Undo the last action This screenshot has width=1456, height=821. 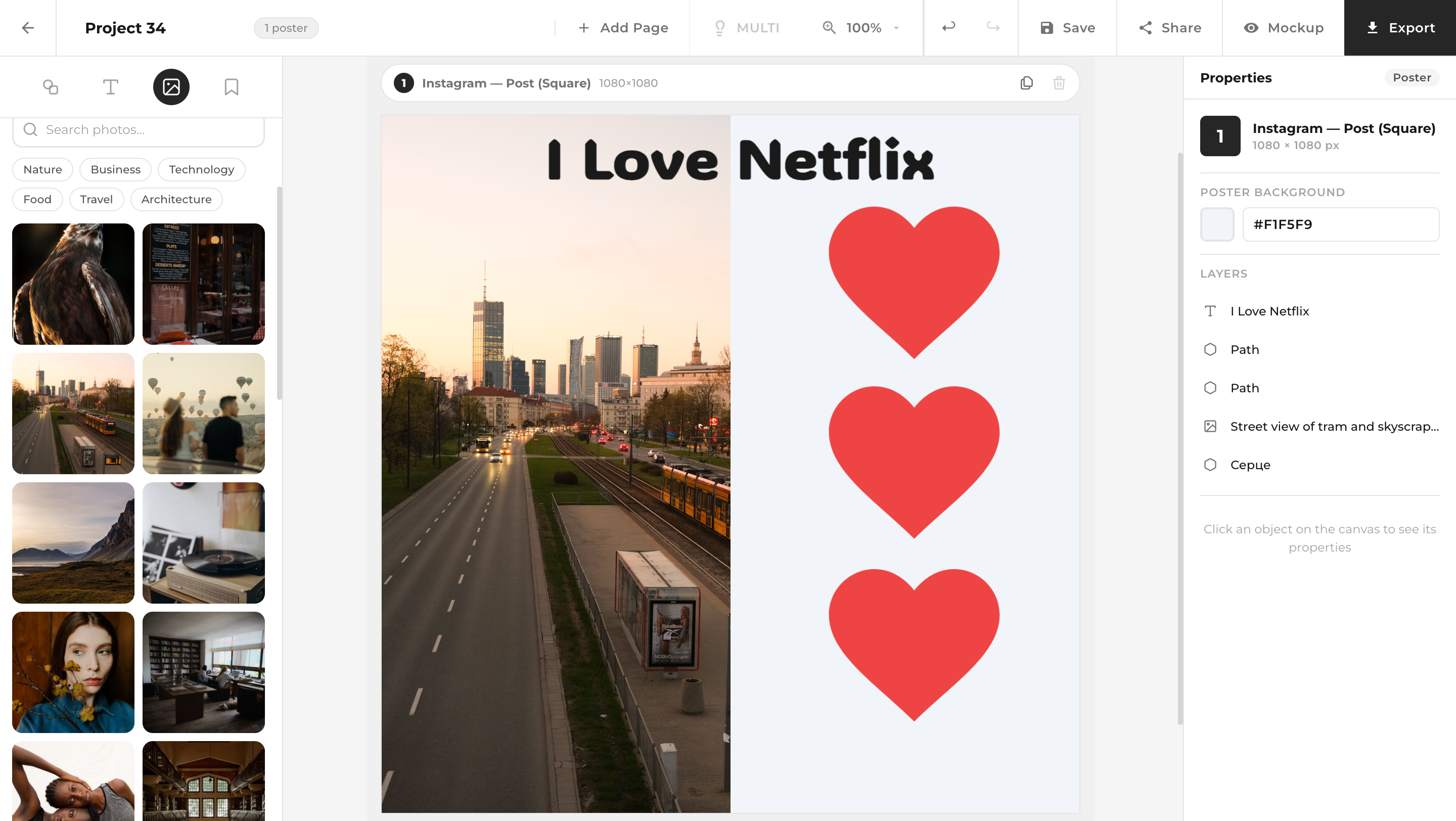(x=948, y=27)
